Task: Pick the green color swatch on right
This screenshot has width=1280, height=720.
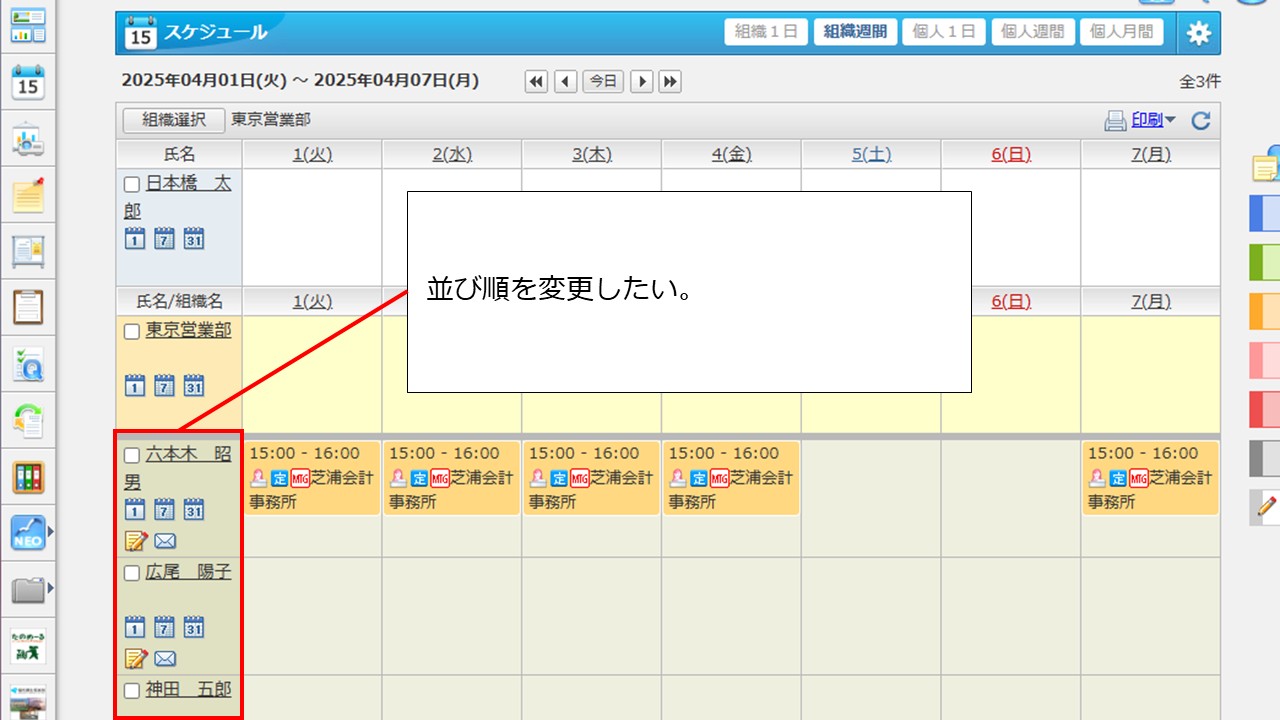Action: coord(1264,262)
